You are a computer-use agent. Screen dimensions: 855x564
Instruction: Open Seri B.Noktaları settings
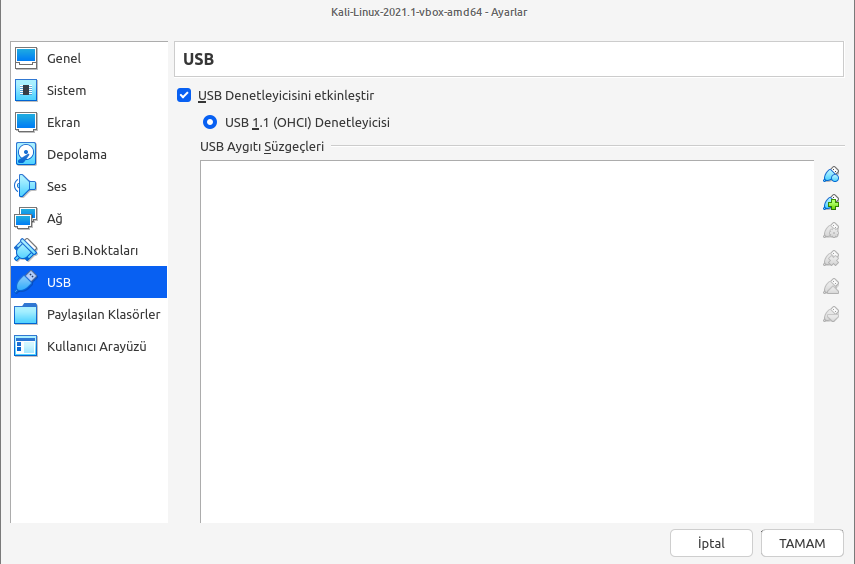coord(92,250)
